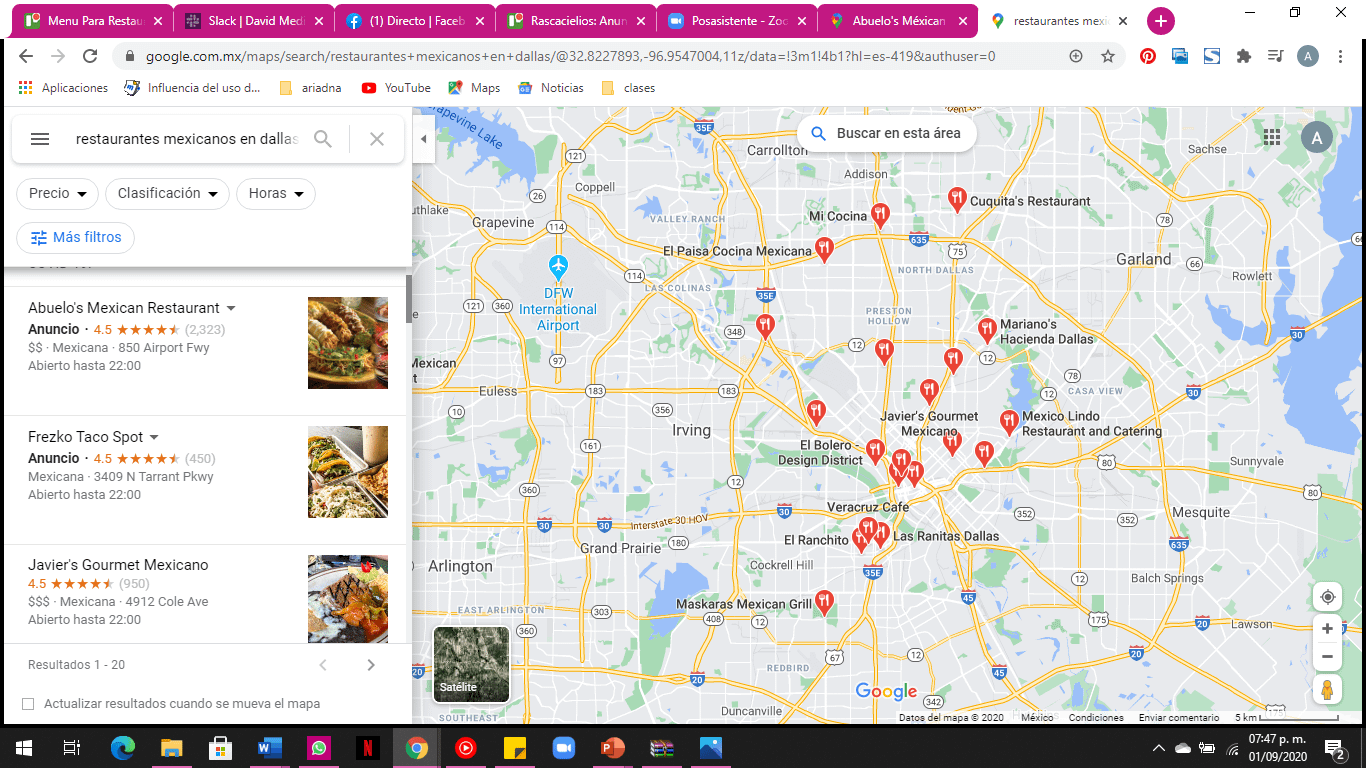Open Más filtros options

[x=75, y=238]
